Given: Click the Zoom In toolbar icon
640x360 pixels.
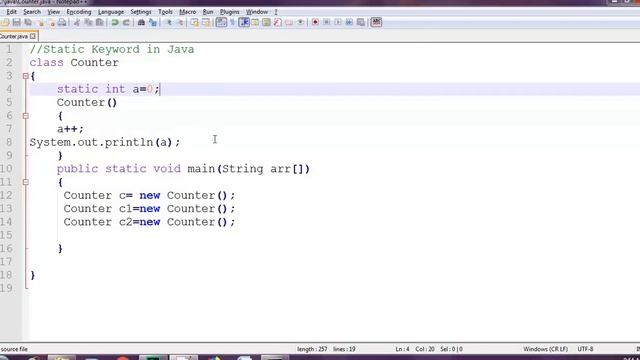Looking at the screenshot, I should coord(169,22).
